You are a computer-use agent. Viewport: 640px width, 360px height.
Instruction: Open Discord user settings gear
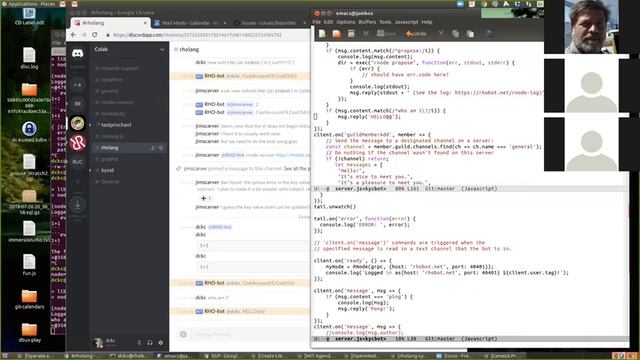161,343
